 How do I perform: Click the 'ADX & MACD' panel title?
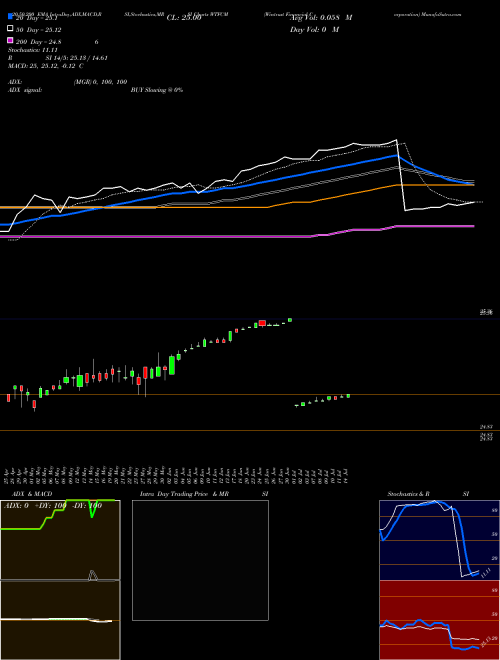[32, 494]
